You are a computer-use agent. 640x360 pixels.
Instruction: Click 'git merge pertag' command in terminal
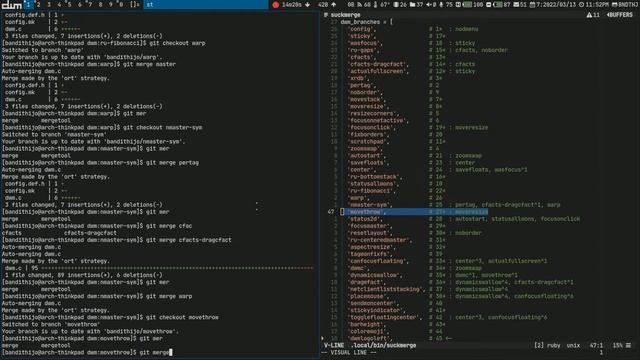[172, 163]
